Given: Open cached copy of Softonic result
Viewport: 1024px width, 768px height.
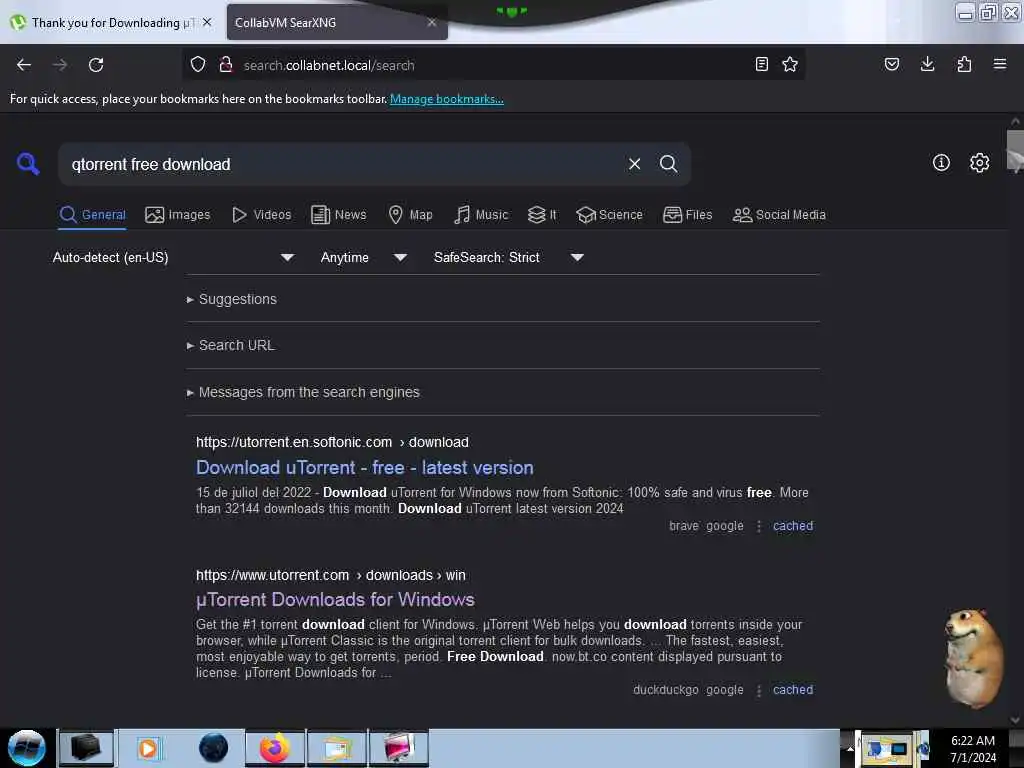Looking at the screenshot, I should pyautogui.click(x=793, y=526).
